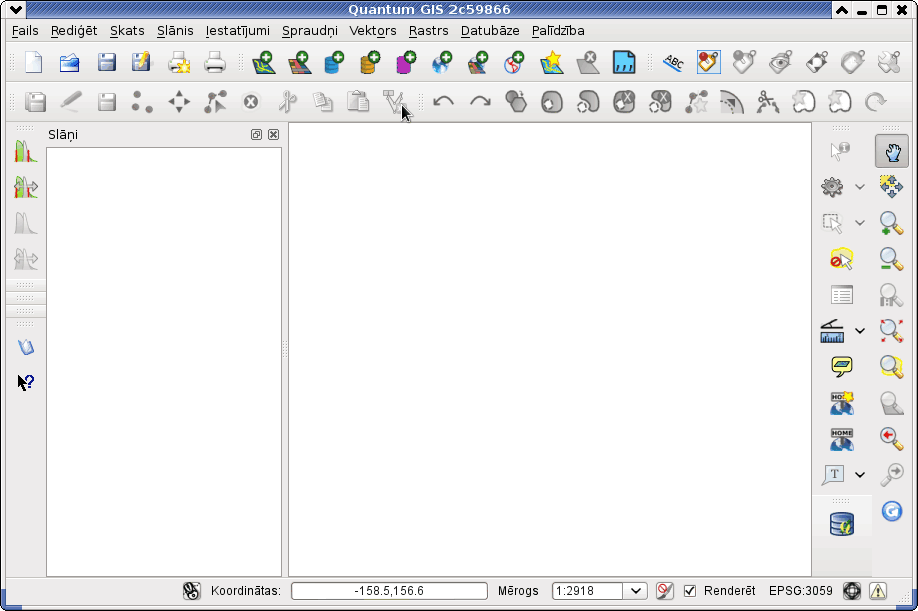Save the current project
The width and height of the screenshot is (918, 611).
(x=106, y=62)
